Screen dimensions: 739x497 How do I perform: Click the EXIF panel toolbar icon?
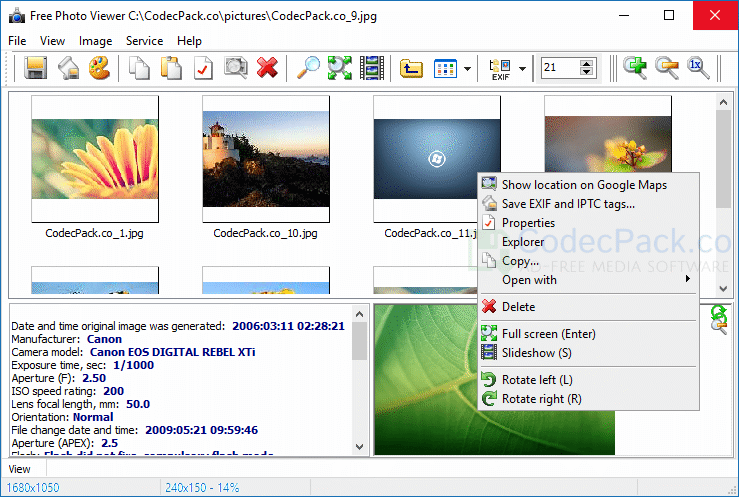[501, 69]
